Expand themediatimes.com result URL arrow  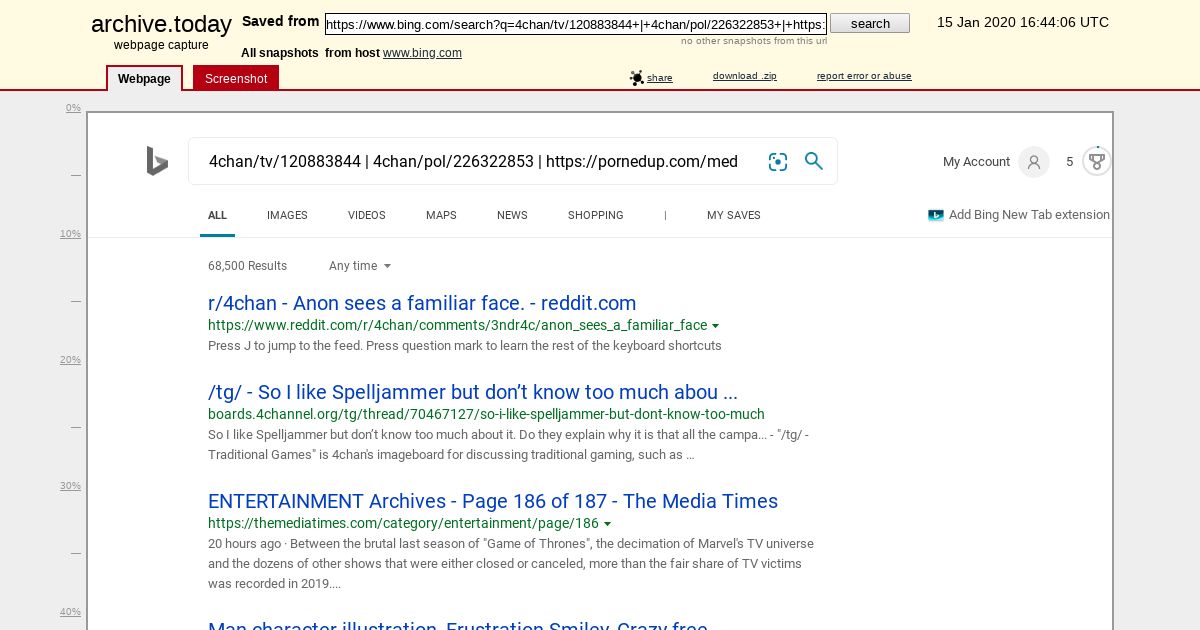pos(607,524)
